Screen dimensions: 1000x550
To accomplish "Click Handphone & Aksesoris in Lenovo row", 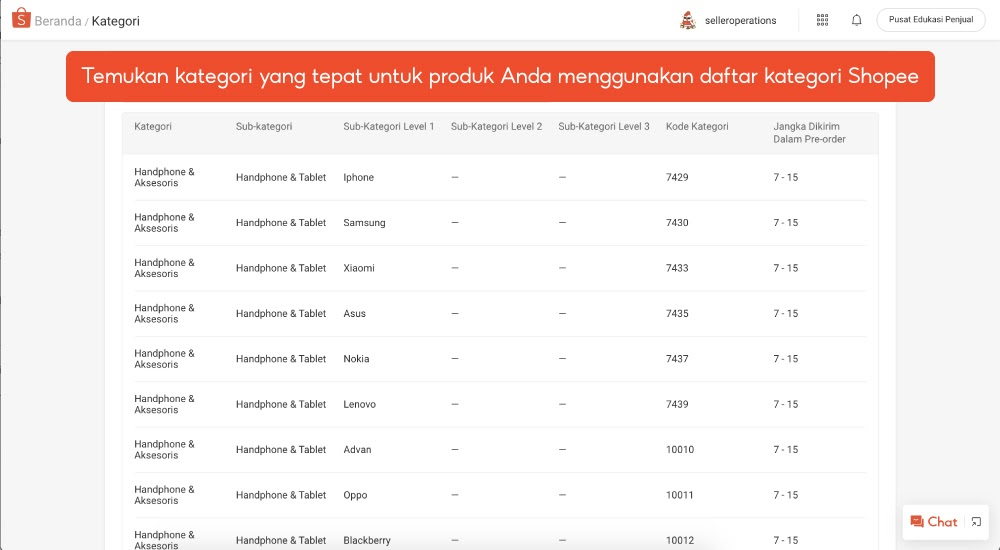I will click(x=164, y=404).
